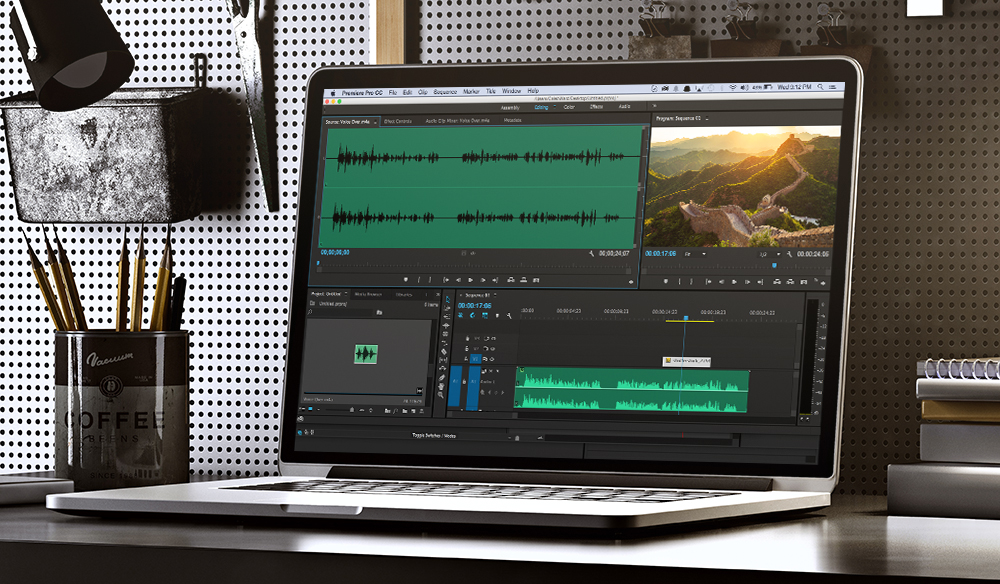Select the Razor tool
The width and height of the screenshot is (1000, 584).
[444, 352]
